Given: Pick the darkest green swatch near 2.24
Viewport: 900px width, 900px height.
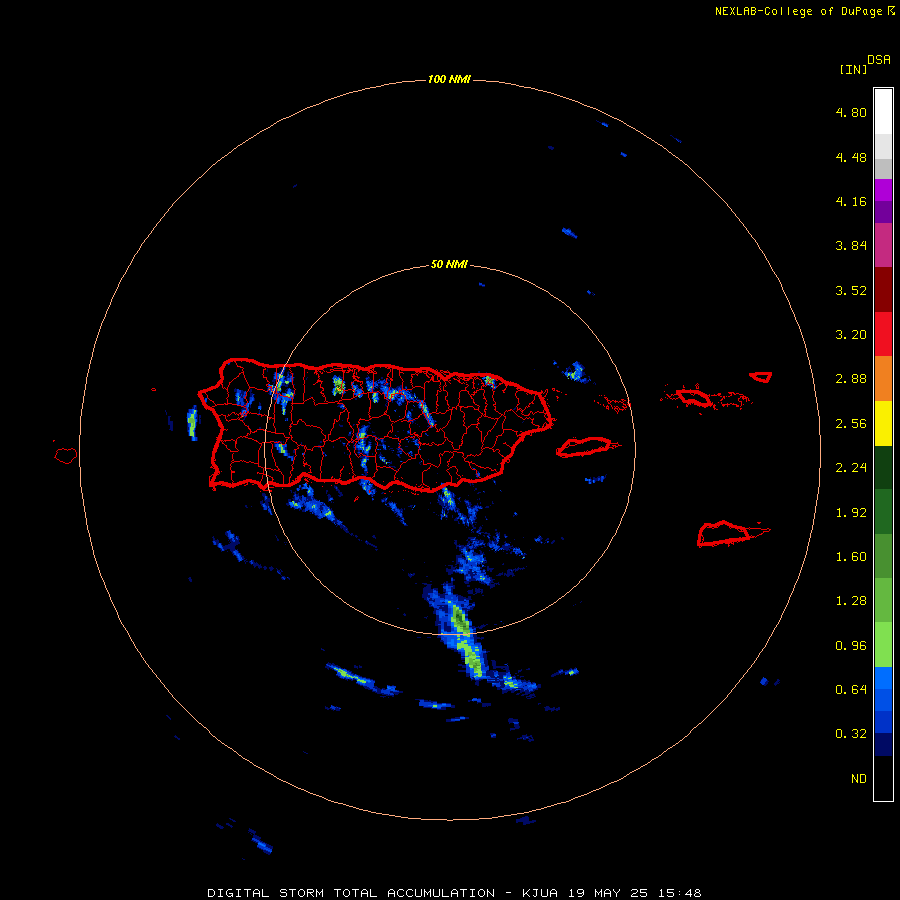Looking at the screenshot, I should (883, 468).
